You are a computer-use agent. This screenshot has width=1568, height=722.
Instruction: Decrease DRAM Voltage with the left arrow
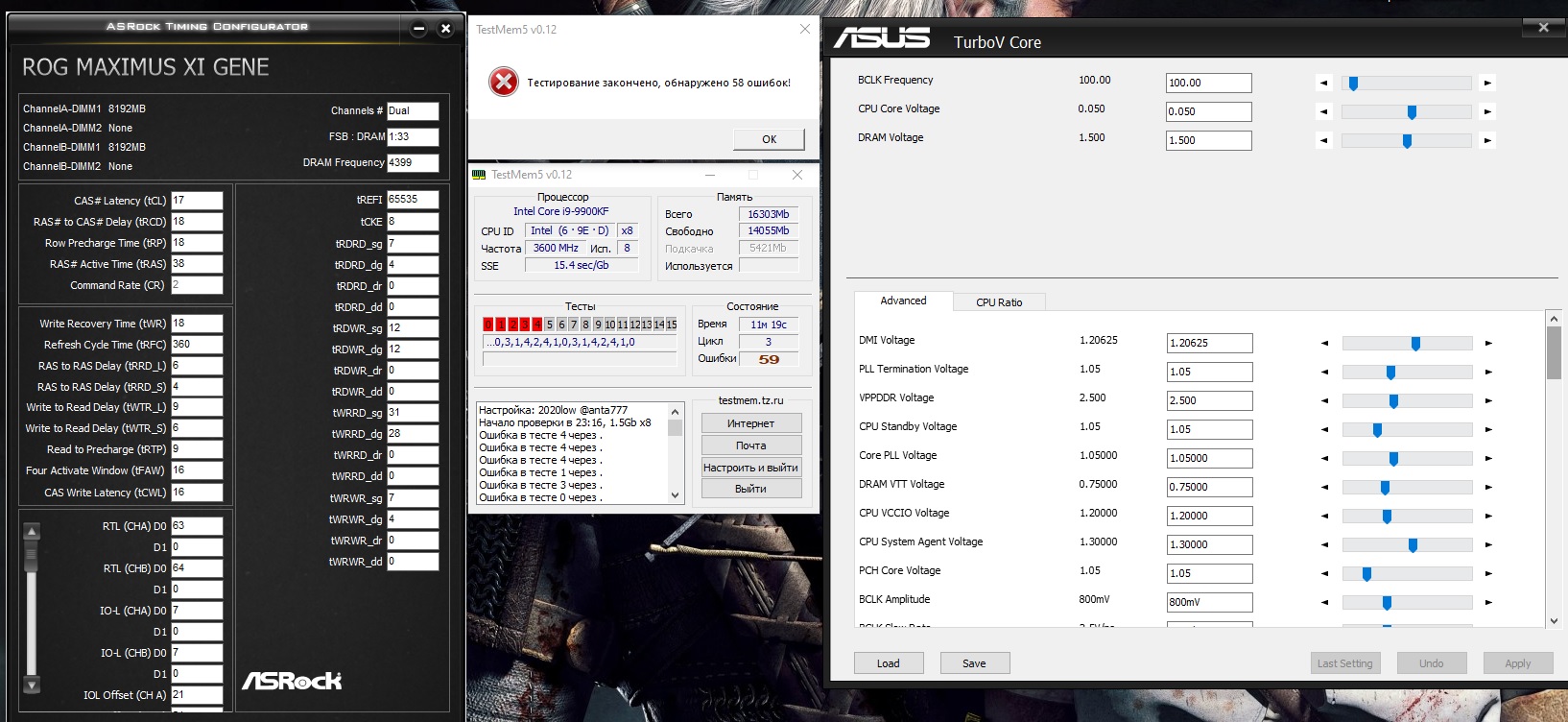click(x=1324, y=140)
